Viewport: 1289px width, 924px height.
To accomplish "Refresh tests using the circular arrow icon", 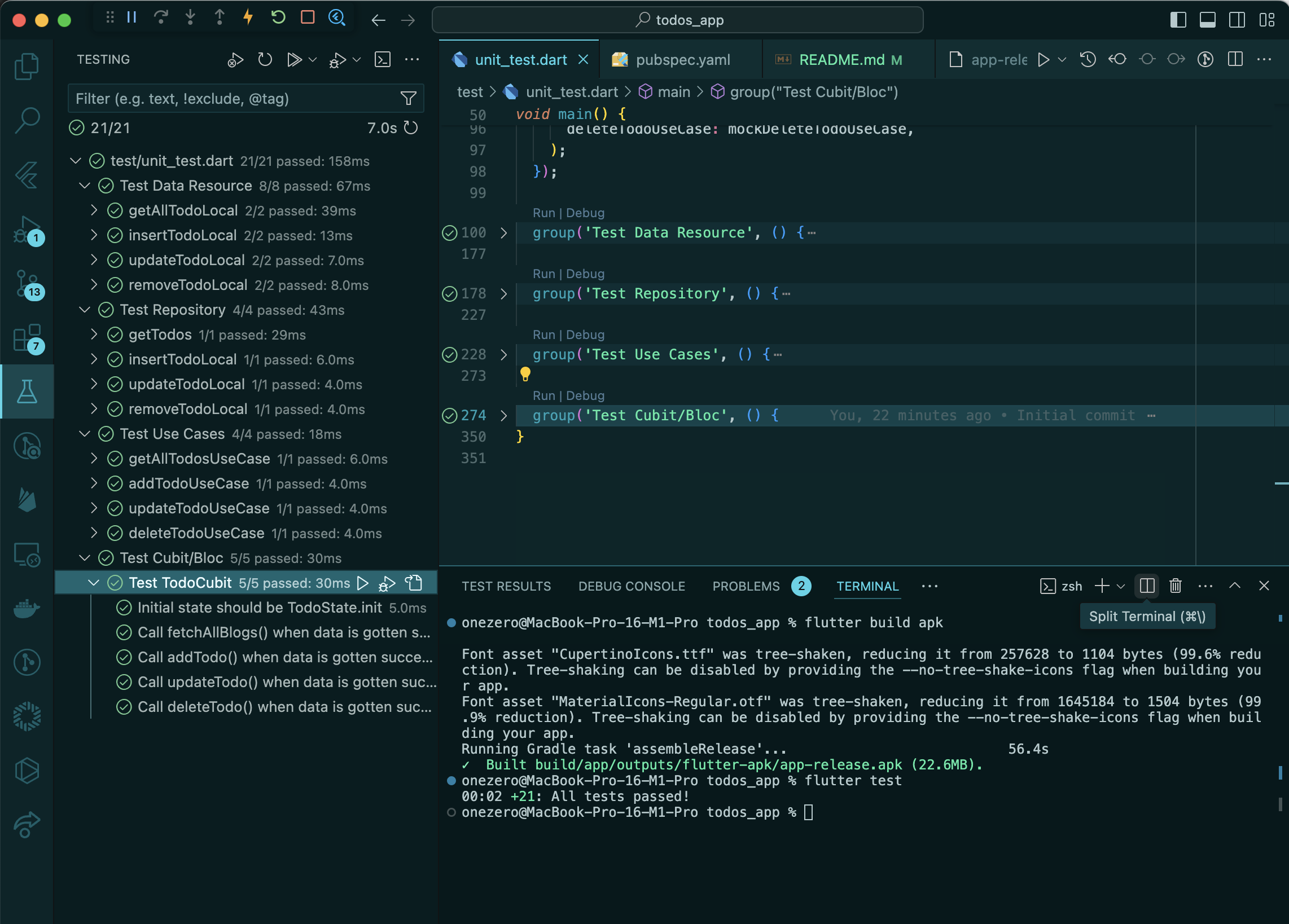I will point(265,60).
